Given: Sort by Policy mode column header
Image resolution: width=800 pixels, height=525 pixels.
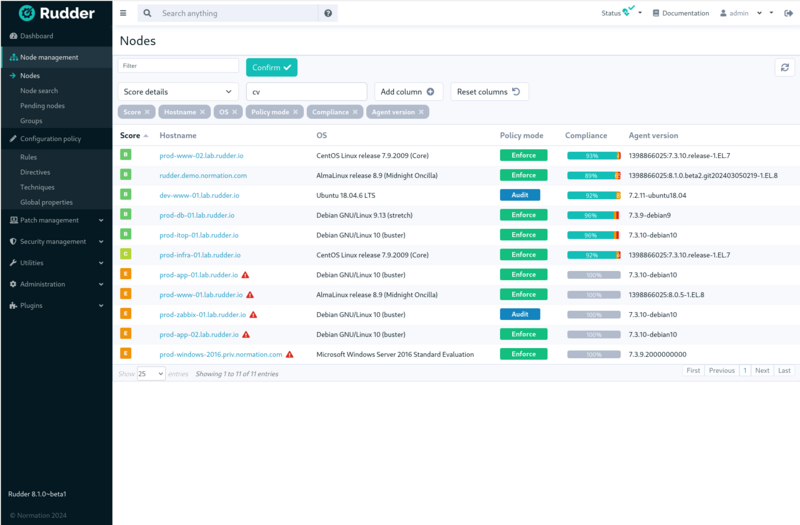Looking at the screenshot, I should [521, 136].
